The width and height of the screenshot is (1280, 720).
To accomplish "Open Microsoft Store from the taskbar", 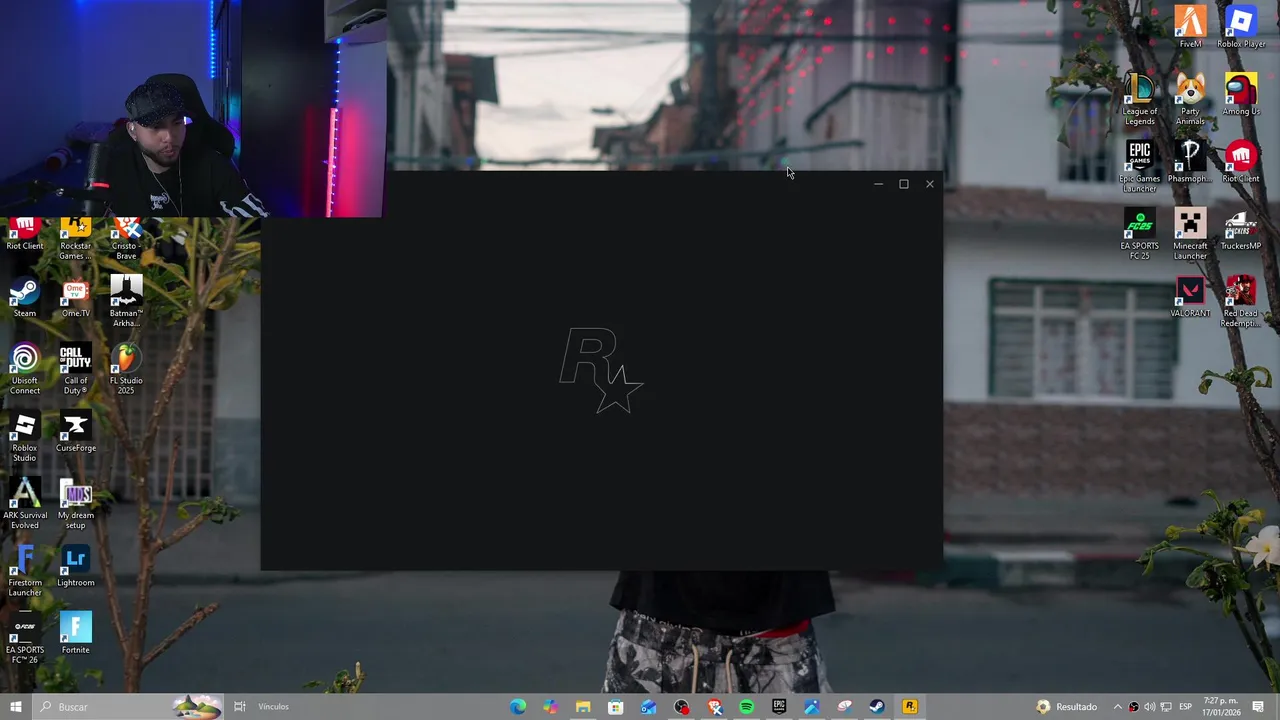I will (616, 707).
